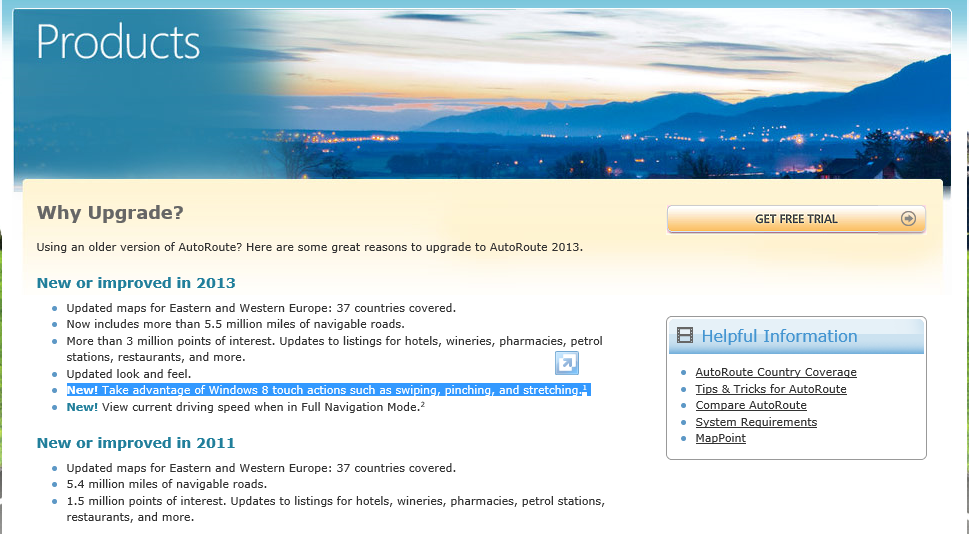Click the GET FREE TRIAL button
The height and width of the screenshot is (534, 969).
(795, 219)
